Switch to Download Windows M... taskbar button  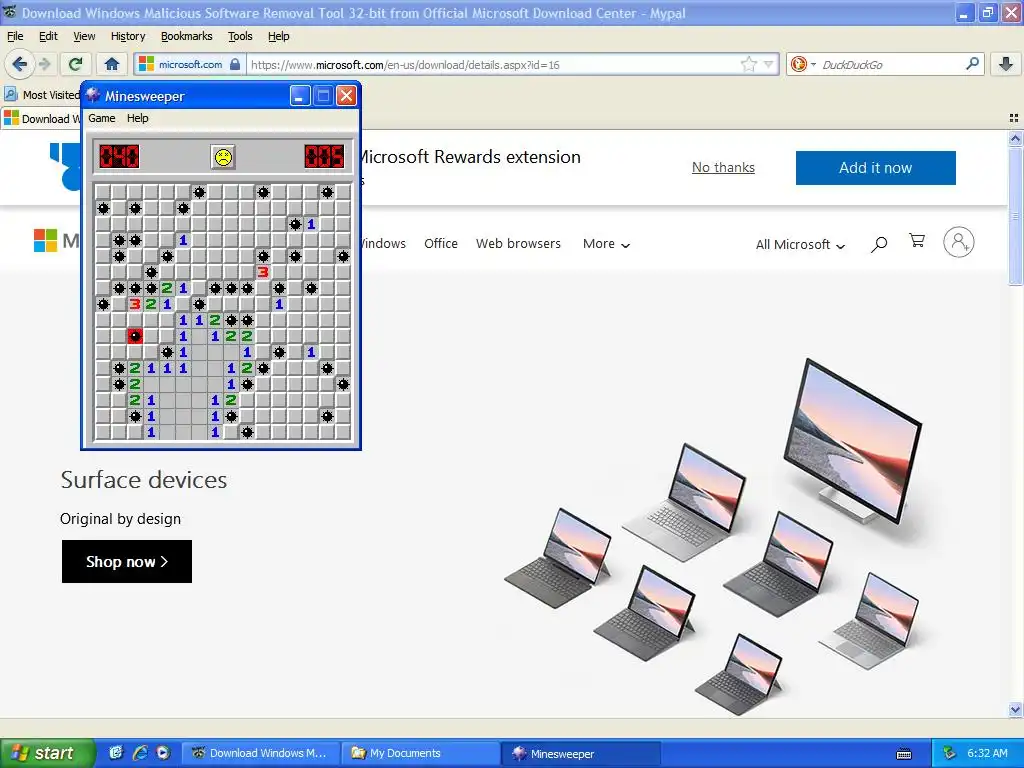(x=260, y=753)
